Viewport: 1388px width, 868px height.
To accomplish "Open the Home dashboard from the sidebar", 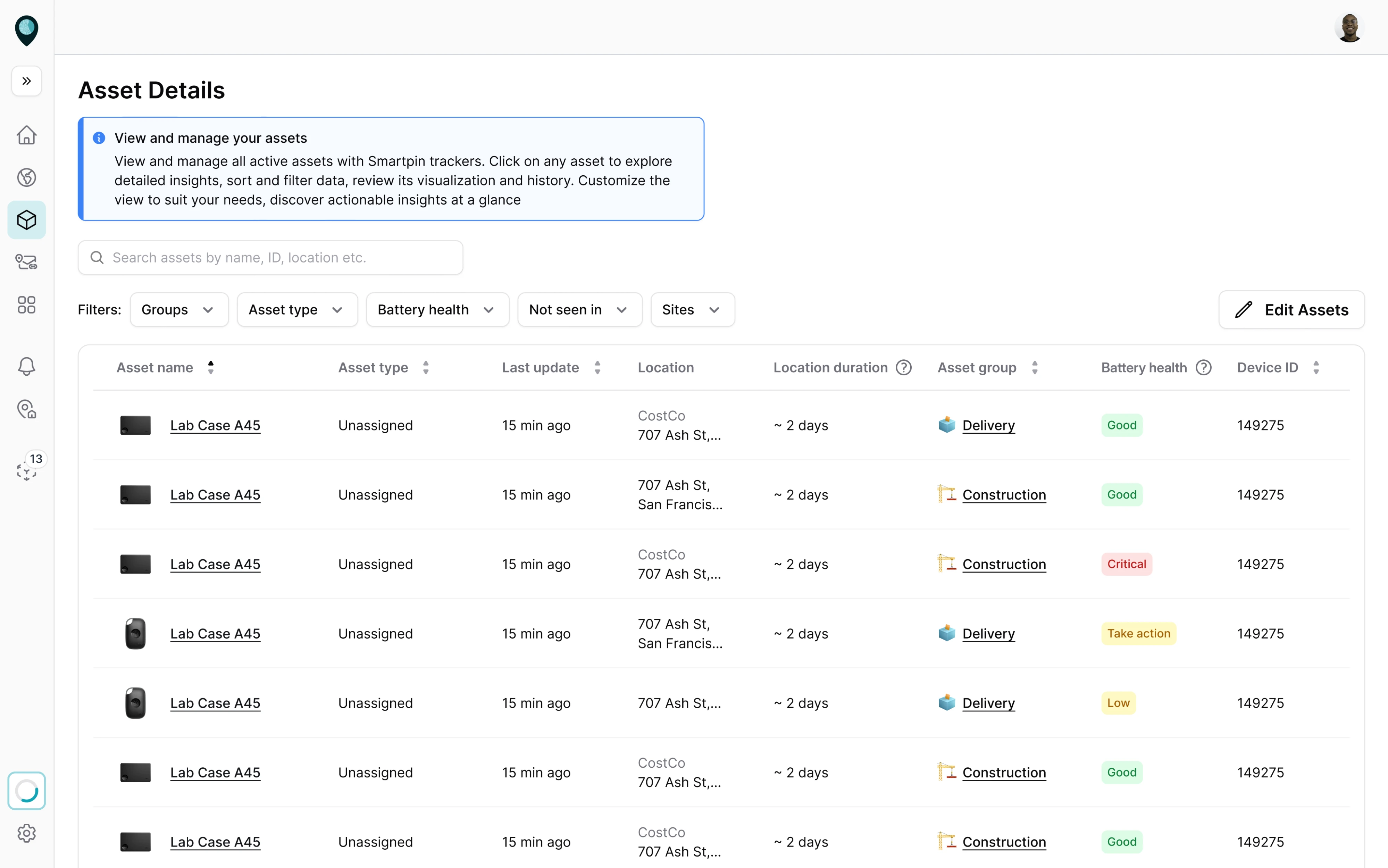I will click(26, 134).
